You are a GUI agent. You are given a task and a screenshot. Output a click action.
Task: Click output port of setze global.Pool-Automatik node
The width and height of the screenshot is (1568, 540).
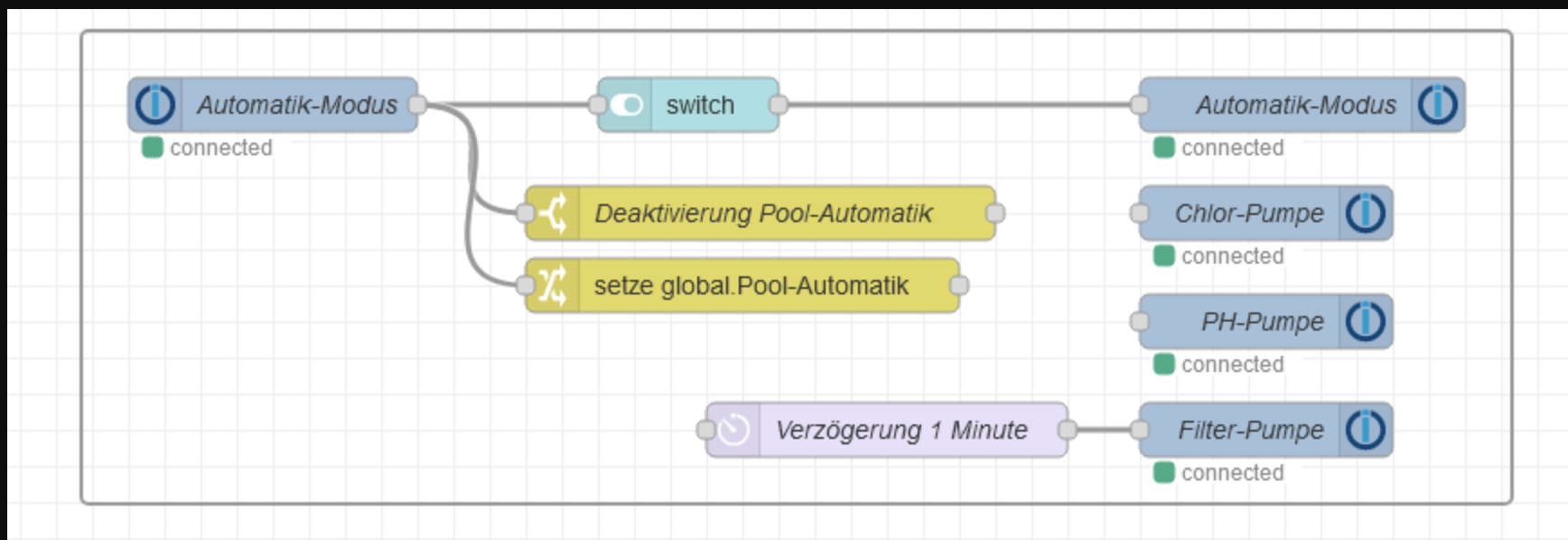coord(959,285)
